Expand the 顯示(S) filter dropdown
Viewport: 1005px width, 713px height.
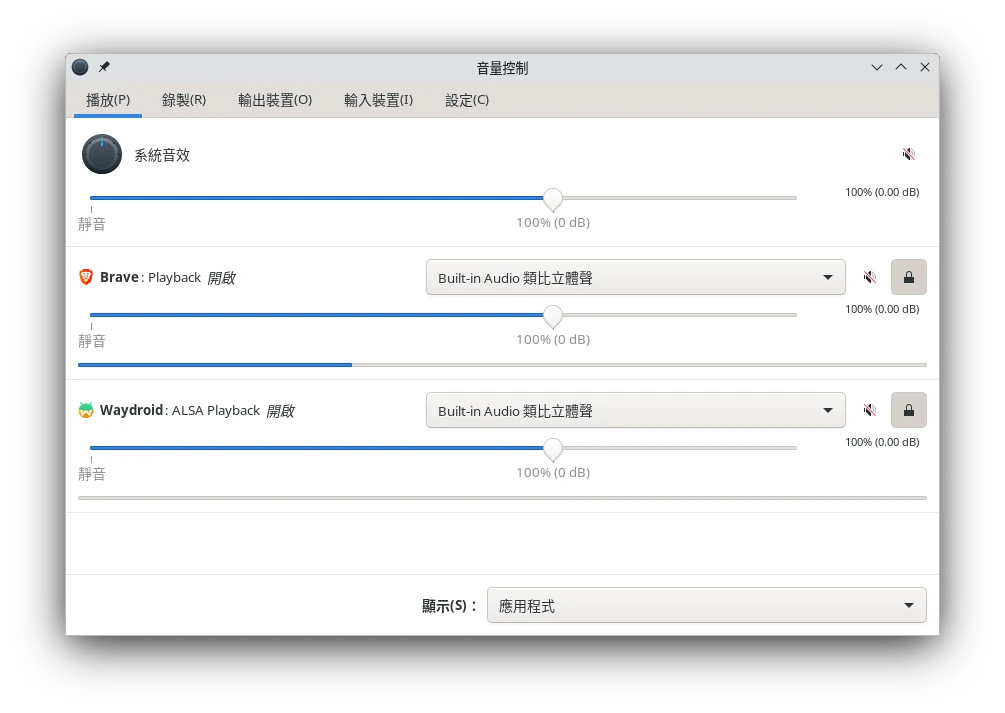706,605
